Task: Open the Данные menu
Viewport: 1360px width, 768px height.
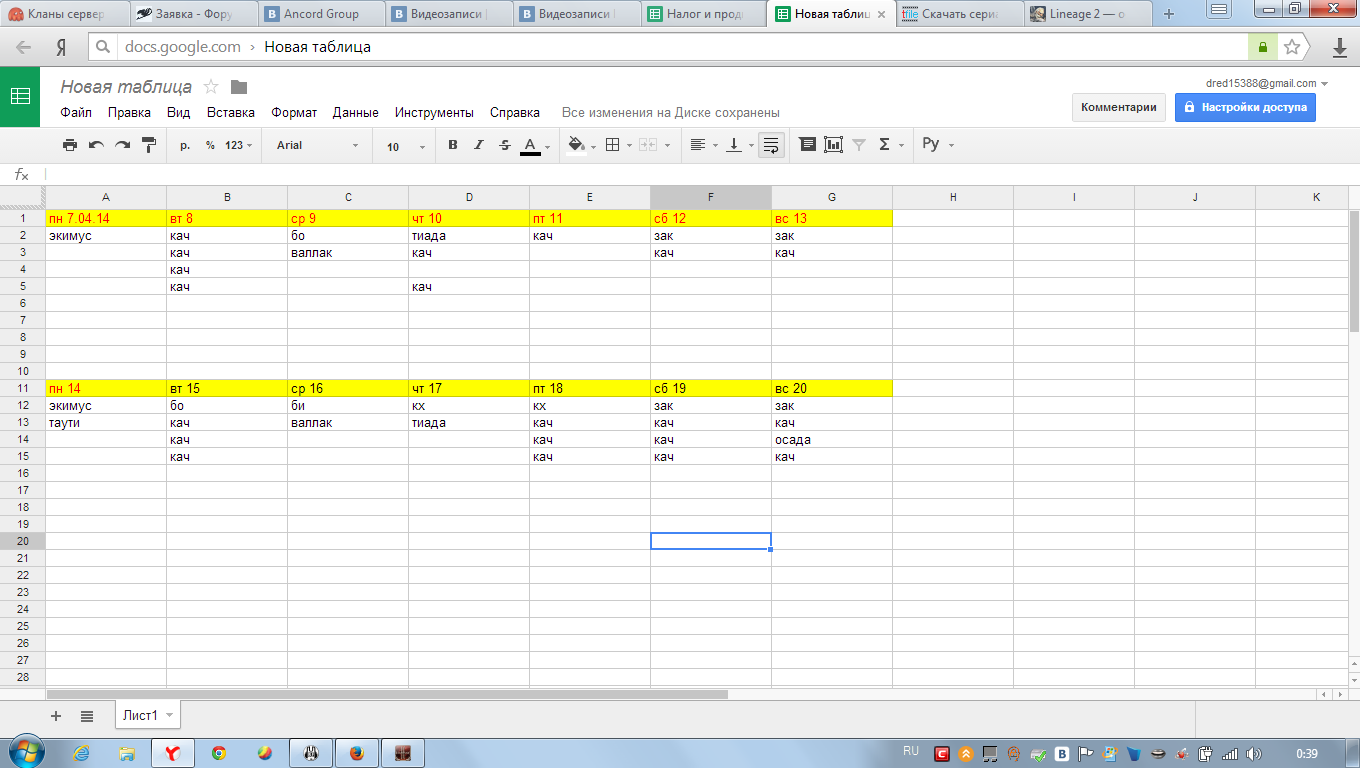Action: pos(355,113)
